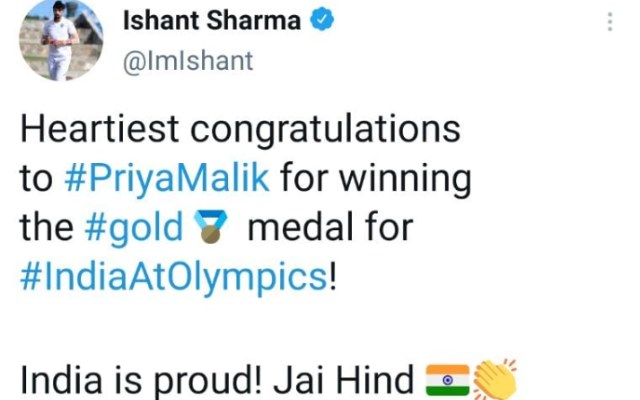Open the #gold hashtag
The height and width of the screenshot is (400, 640).
click(x=134, y=228)
